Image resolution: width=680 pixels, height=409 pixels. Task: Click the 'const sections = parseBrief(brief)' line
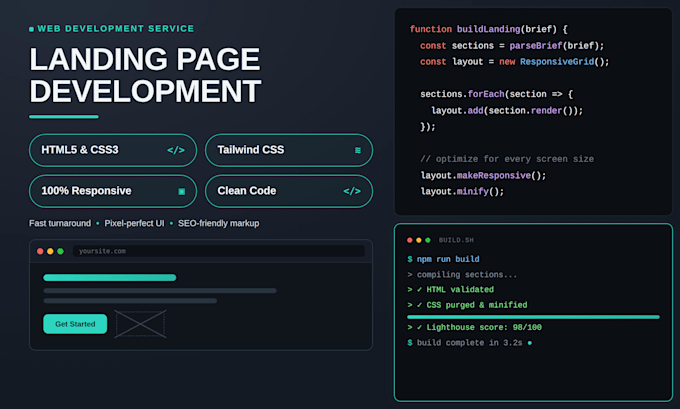(x=512, y=46)
